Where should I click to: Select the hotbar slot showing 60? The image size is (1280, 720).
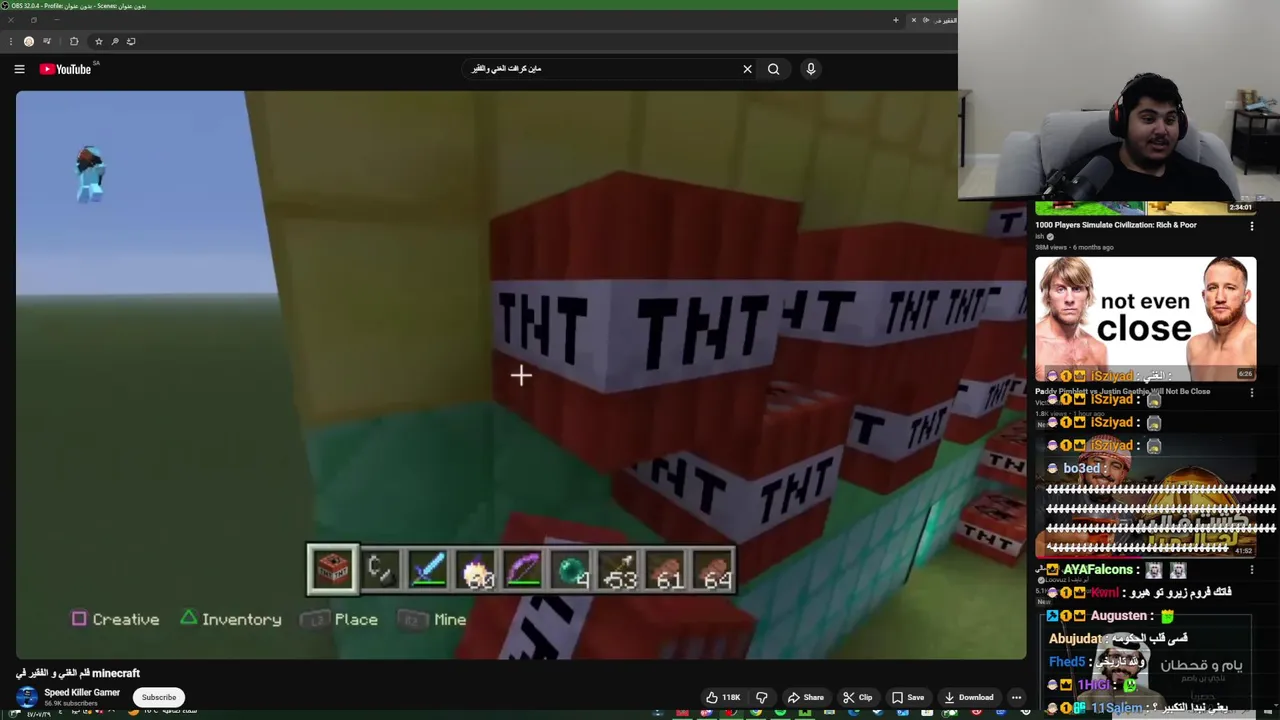click(476, 570)
